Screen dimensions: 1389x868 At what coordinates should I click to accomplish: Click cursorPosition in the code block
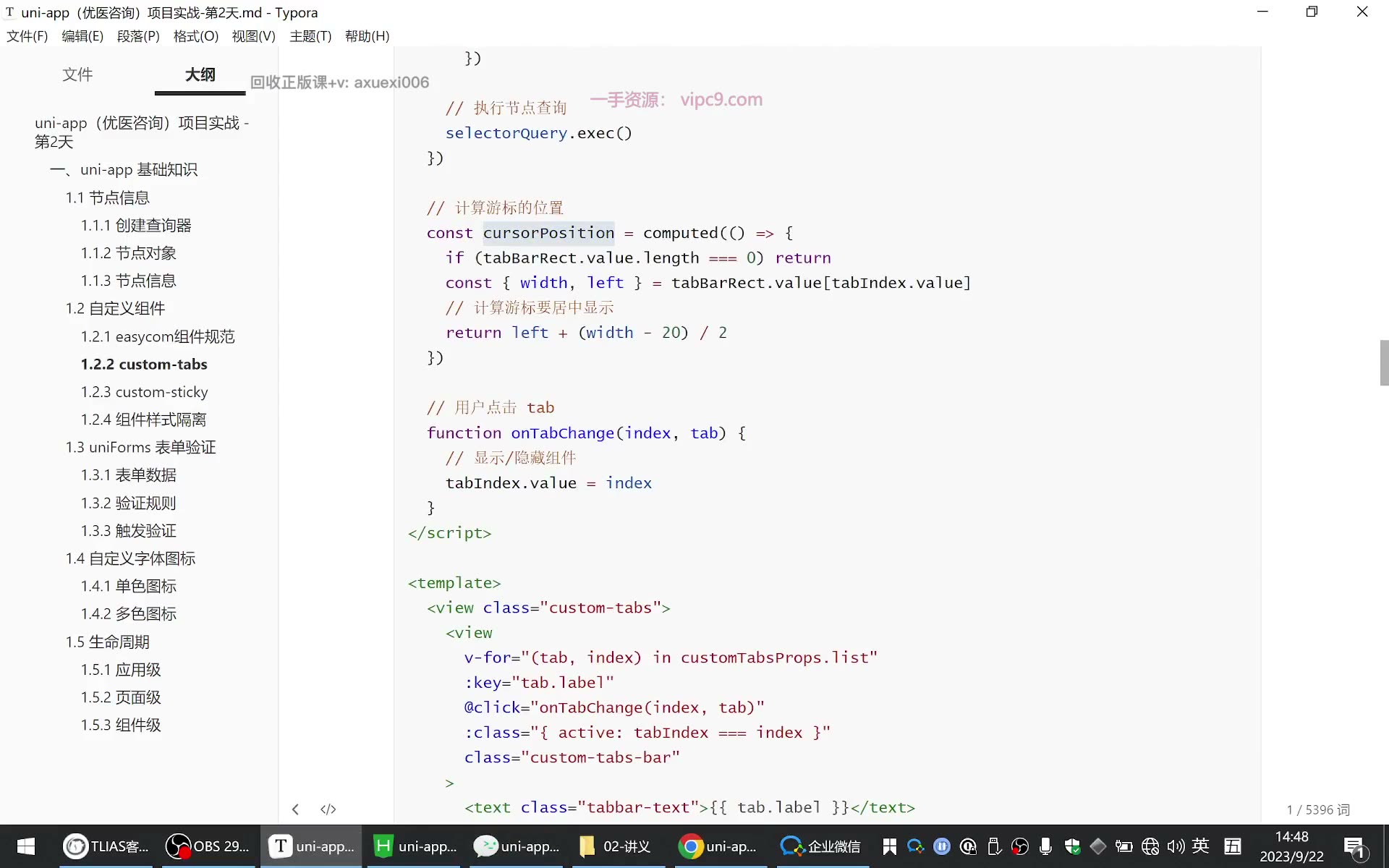pos(548,233)
